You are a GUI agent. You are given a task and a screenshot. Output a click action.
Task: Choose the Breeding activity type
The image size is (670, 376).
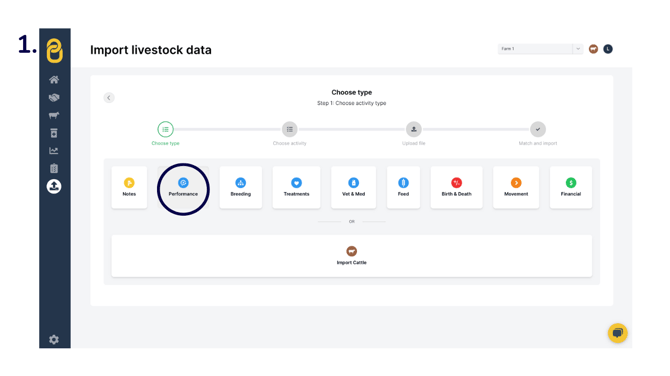(241, 187)
